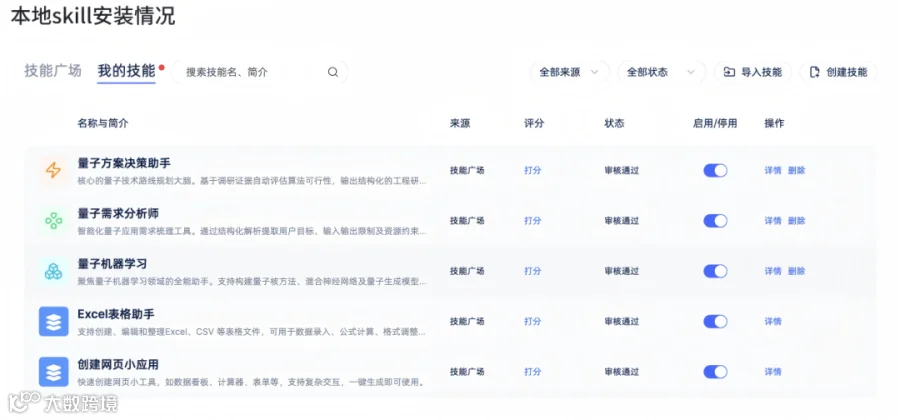Image resolution: width=900 pixels, height=420 pixels.
Task: Click the skill name 量子方案决策助手
Action: 124,163
